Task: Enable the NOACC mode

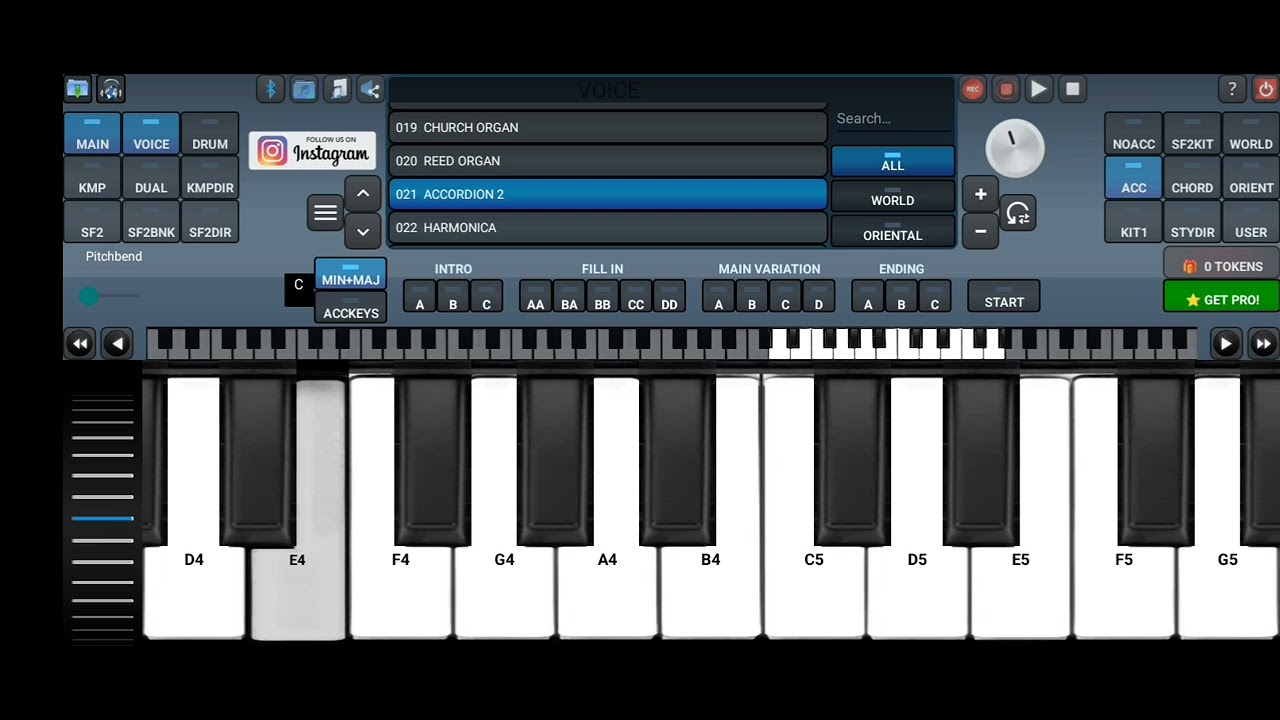Action: 1134,134
